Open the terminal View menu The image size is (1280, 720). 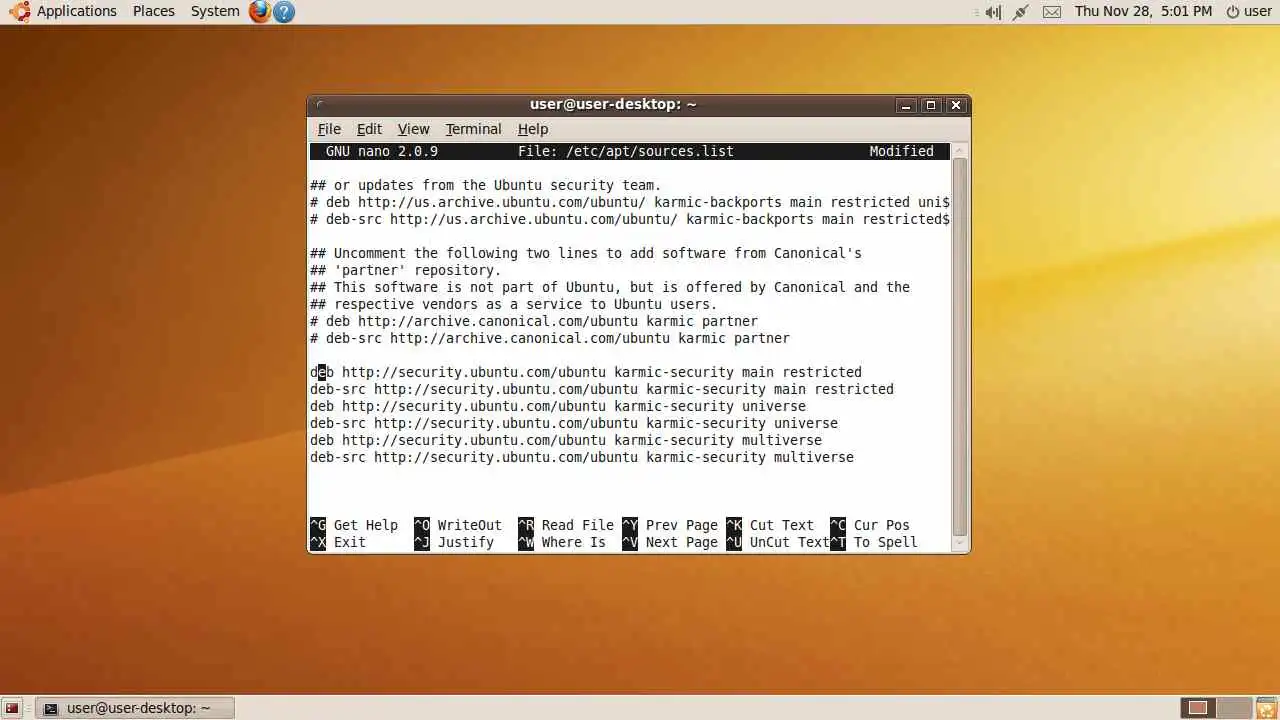[x=413, y=129]
